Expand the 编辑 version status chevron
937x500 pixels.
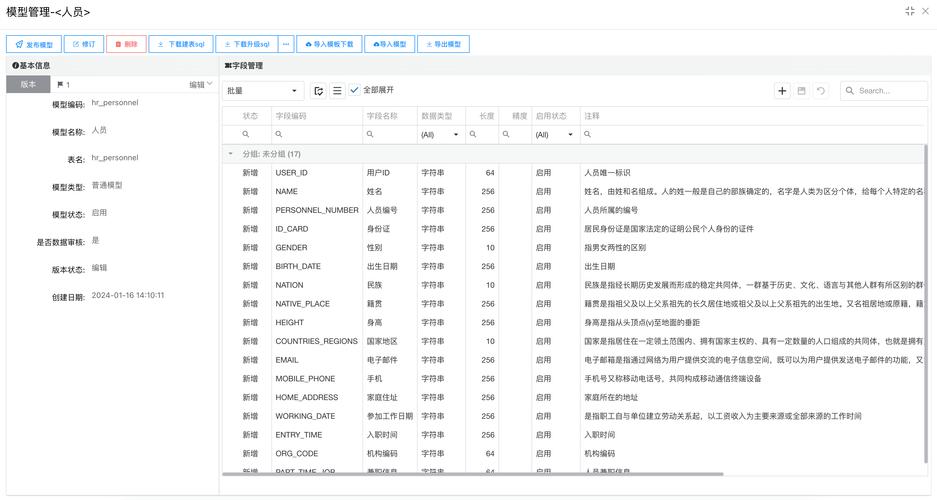(209, 84)
